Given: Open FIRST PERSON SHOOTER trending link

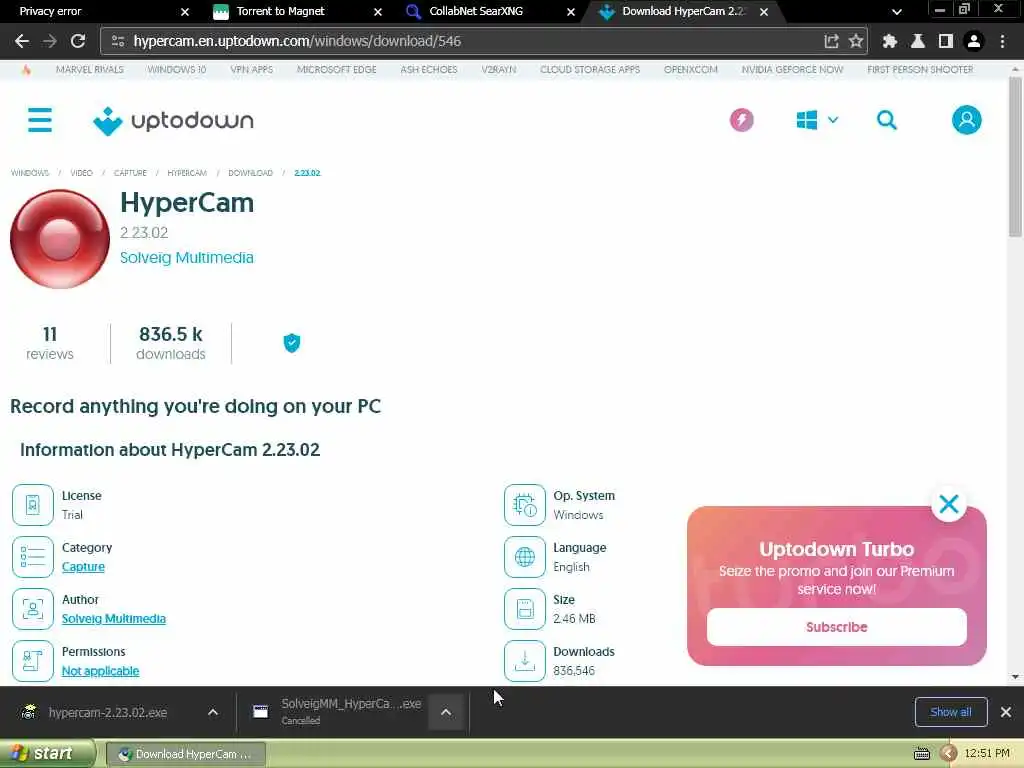Looking at the screenshot, I should [x=920, y=69].
